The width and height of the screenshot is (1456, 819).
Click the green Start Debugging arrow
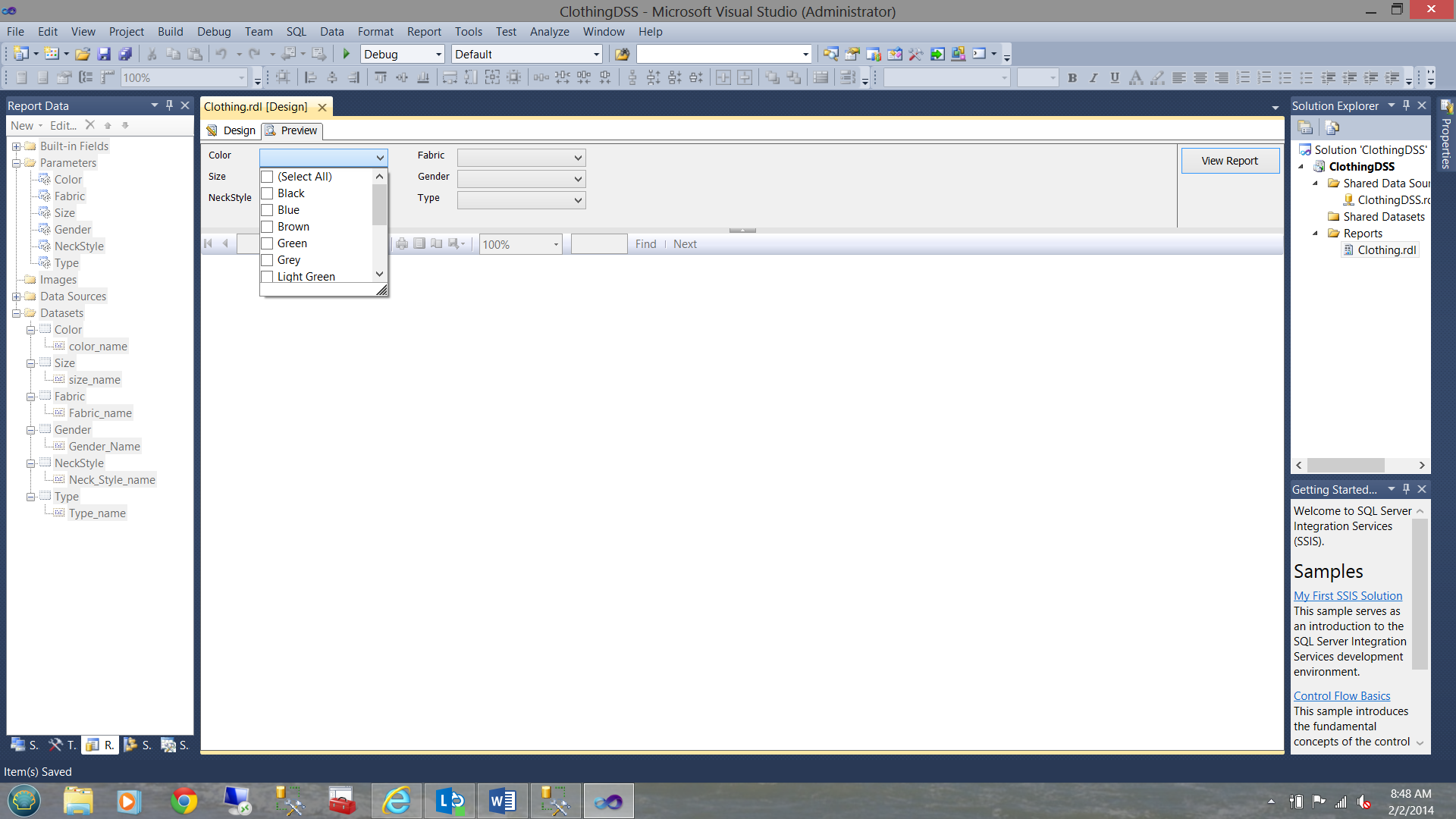click(x=347, y=54)
